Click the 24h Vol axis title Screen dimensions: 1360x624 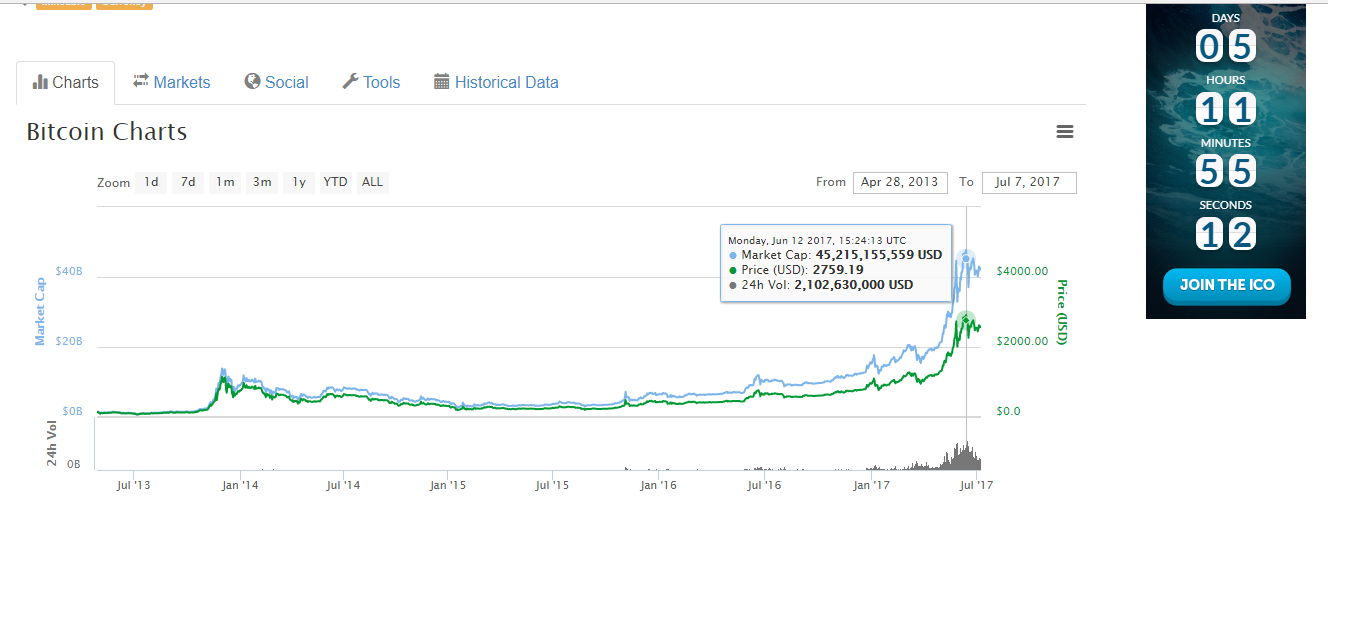click(x=52, y=442)
